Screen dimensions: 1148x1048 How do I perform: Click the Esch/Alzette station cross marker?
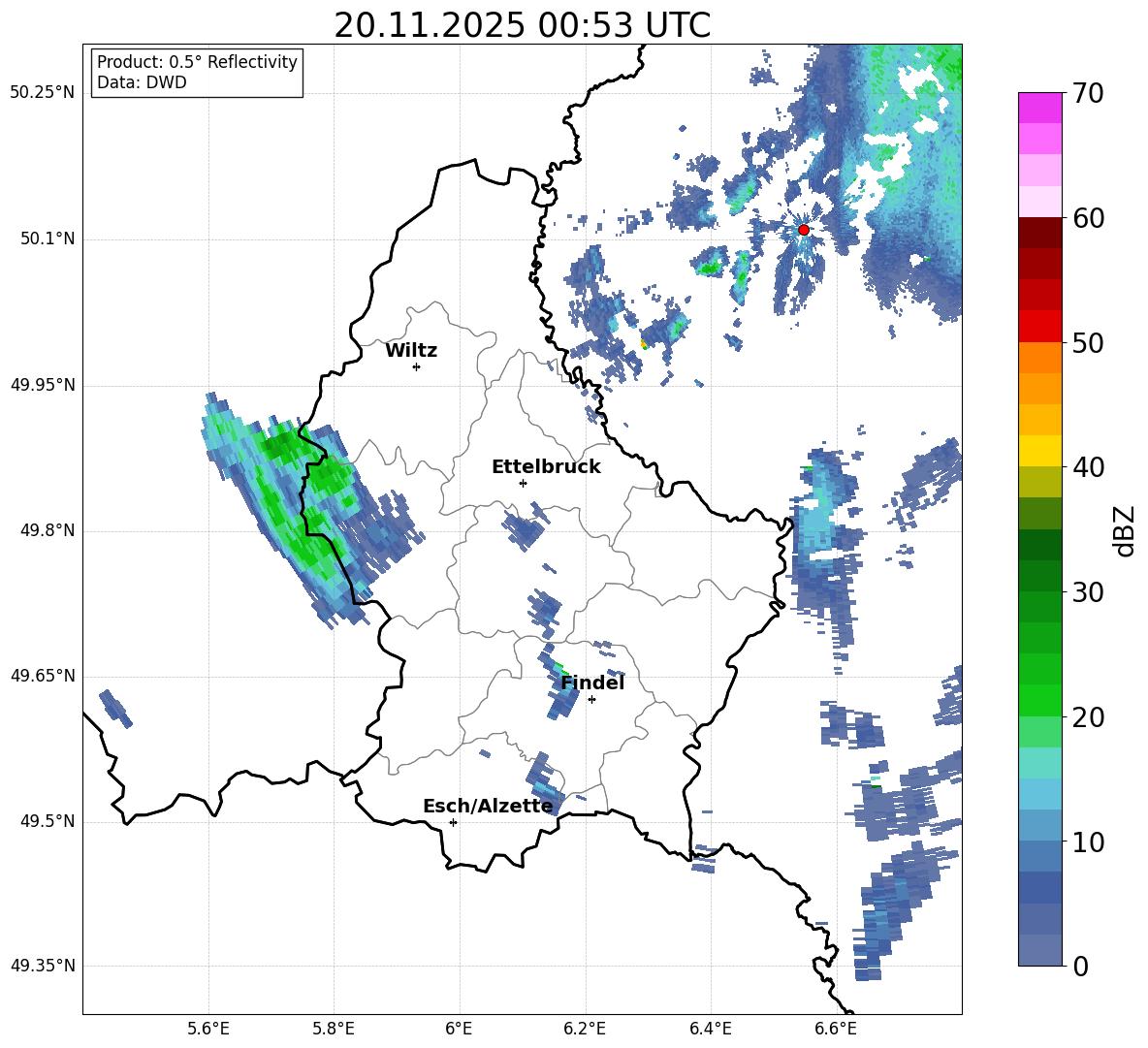coord(453,822)
